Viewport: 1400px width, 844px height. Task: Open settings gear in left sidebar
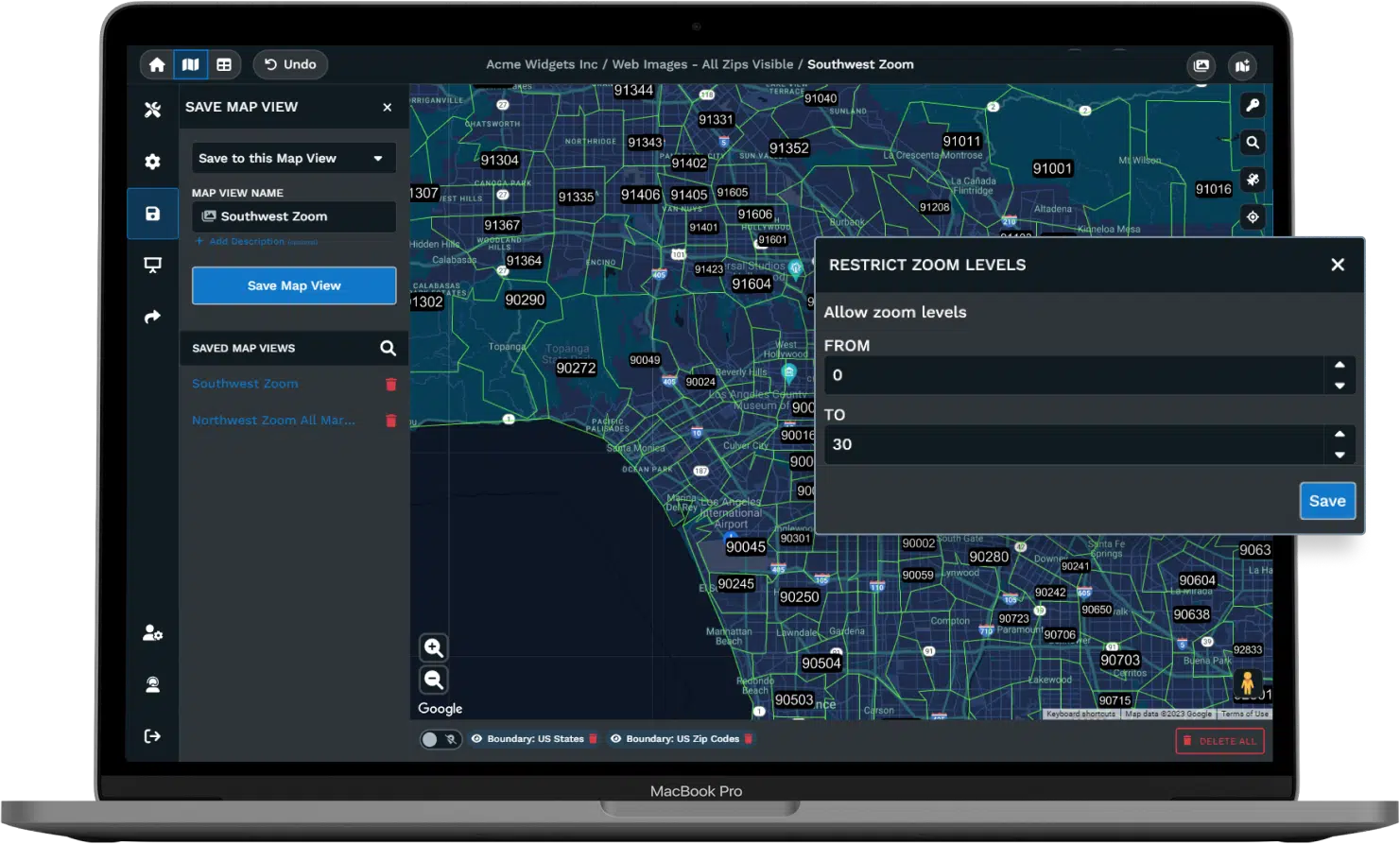tap(152, 161)
